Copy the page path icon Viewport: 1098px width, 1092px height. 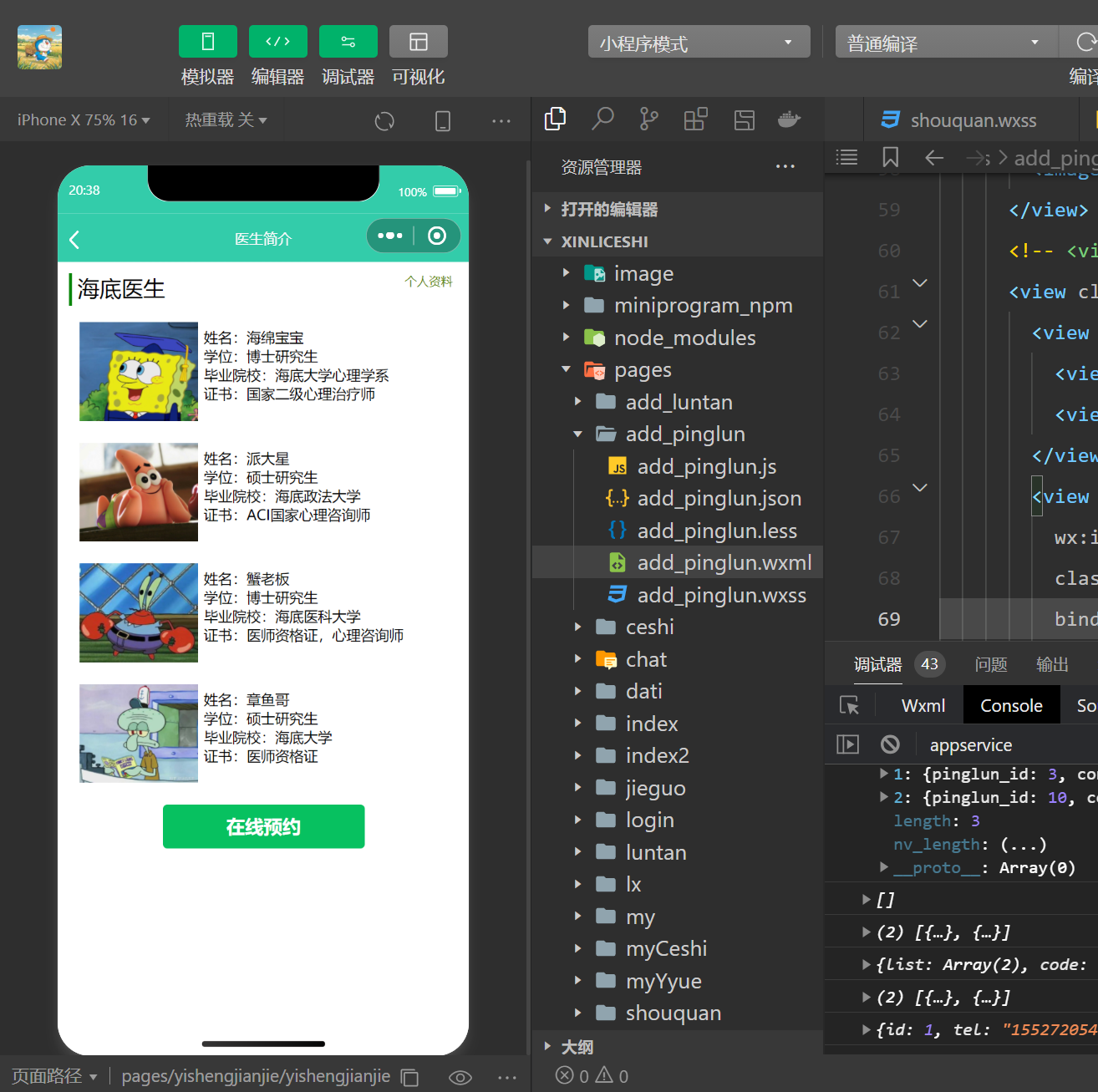tap(409, 1077)
